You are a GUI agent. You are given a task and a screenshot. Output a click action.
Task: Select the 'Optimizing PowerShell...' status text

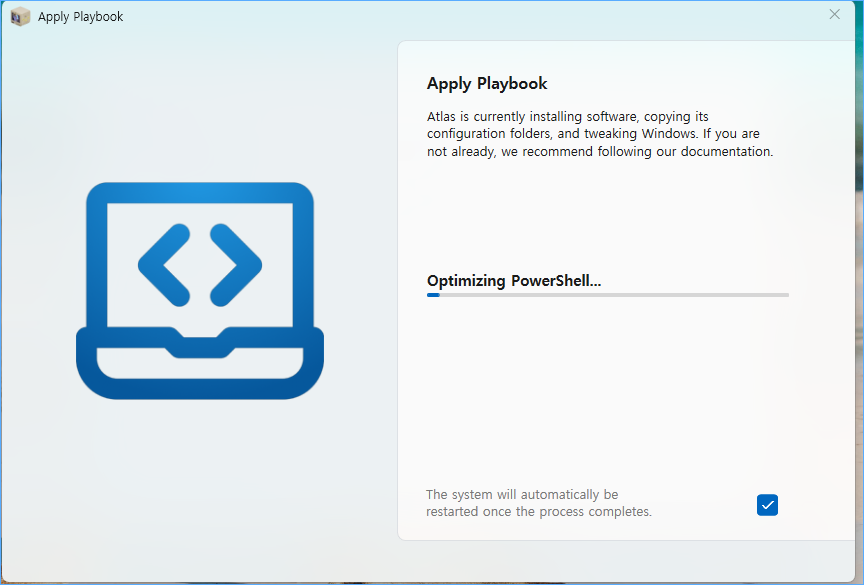[x=514, y=281]
